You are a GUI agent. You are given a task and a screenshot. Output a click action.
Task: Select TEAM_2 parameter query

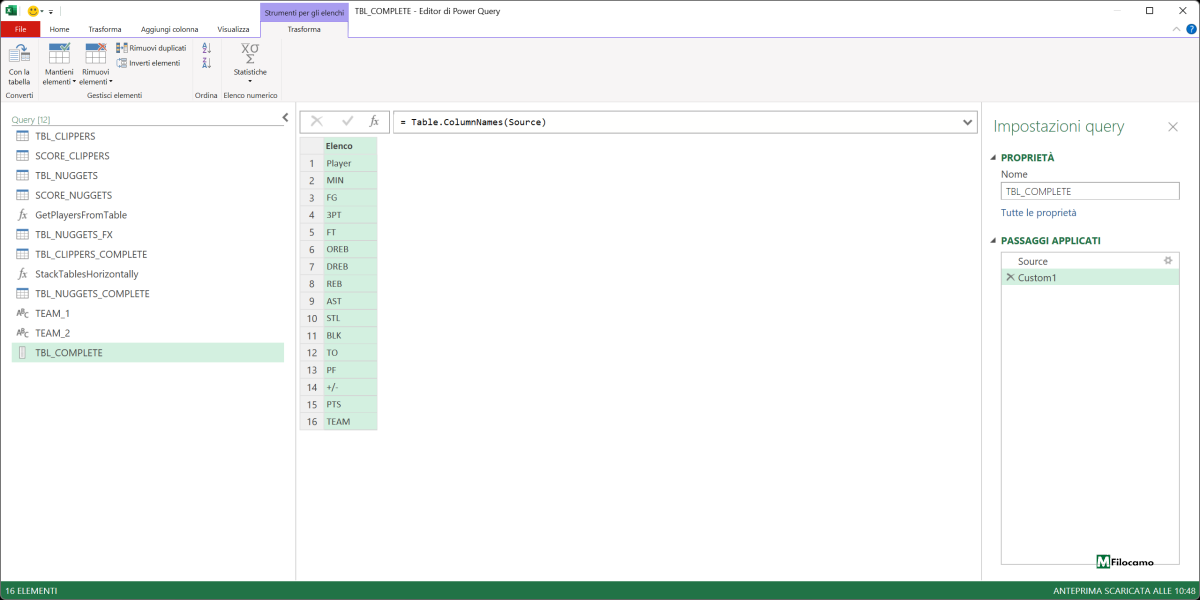[148, 333]
